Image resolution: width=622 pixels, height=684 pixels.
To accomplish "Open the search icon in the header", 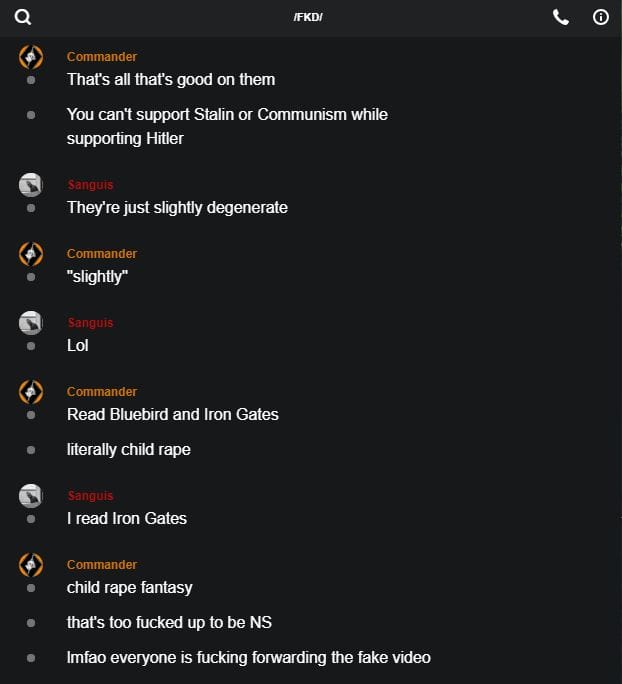I will (x=23, y=17).
